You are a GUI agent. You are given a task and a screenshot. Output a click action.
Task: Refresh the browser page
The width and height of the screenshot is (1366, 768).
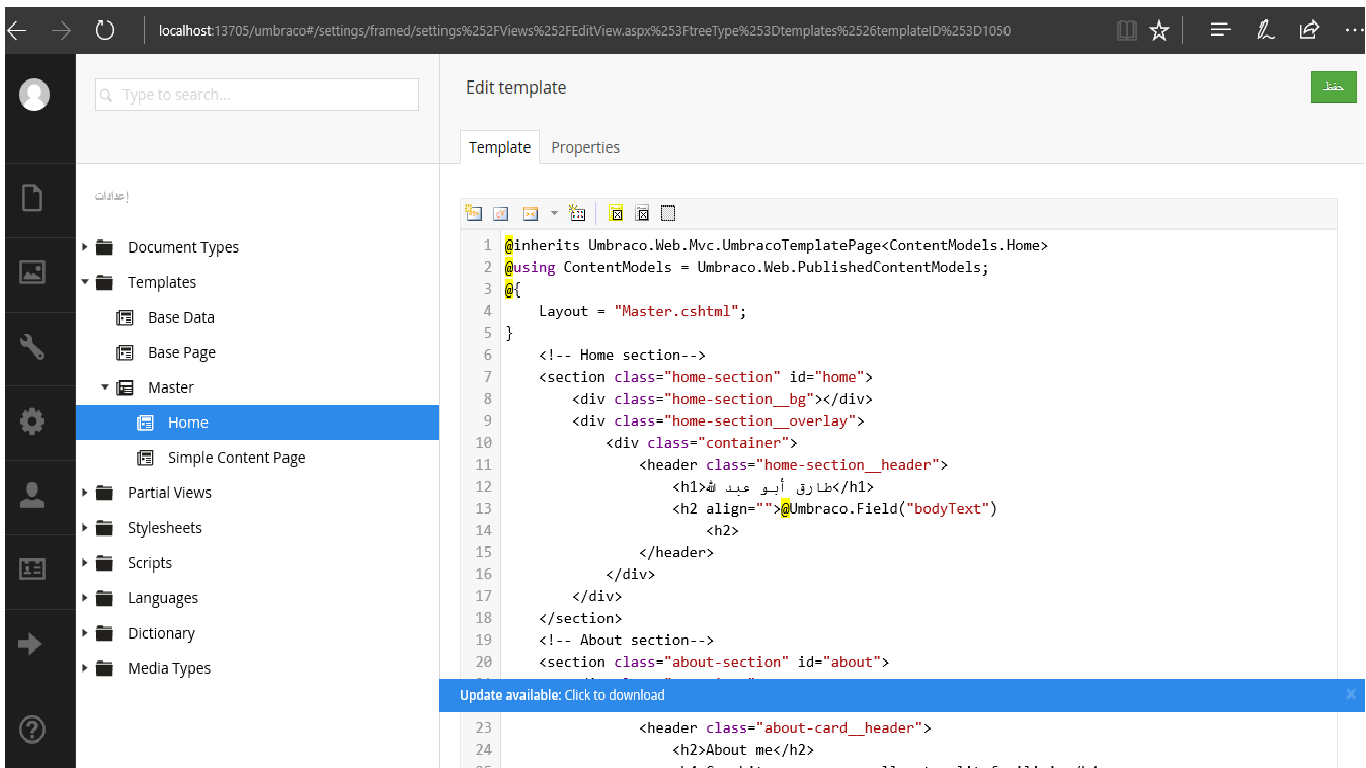pyautogui.click(x=105, y=31)
